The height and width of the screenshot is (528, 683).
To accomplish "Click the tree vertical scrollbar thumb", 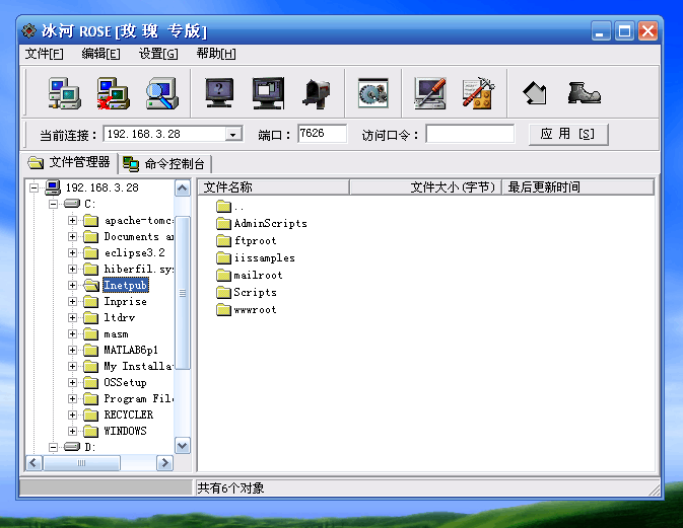I will (x=183, y=293).
